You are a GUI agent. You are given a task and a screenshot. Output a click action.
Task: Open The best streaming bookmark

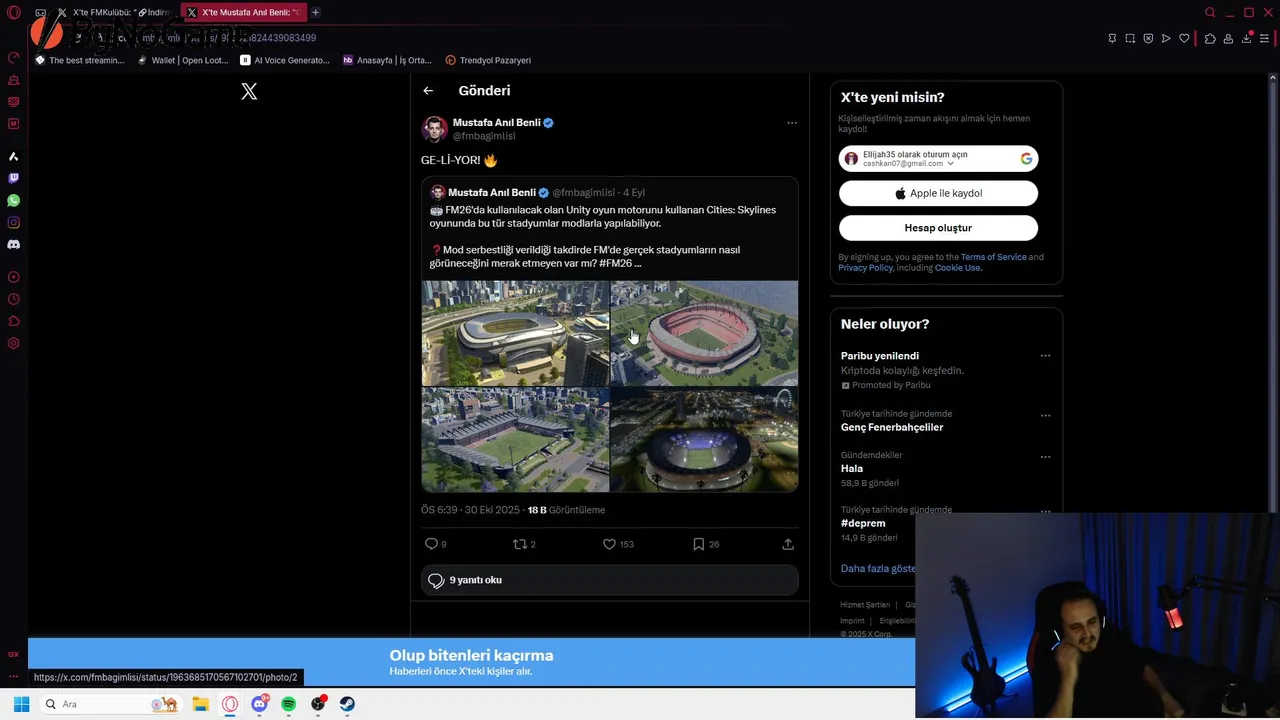point(80,60)
